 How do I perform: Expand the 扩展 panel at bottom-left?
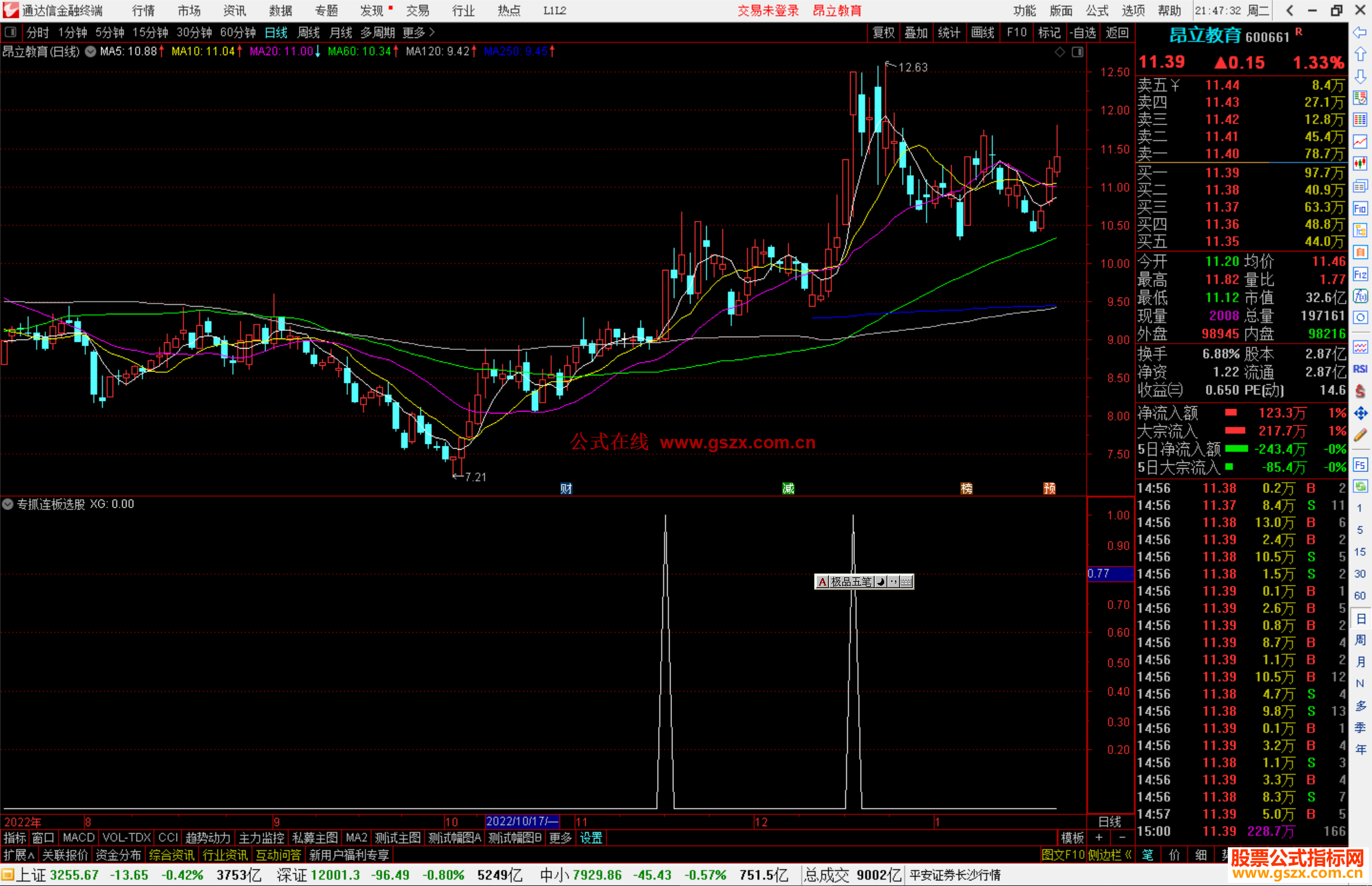(18, 856)
